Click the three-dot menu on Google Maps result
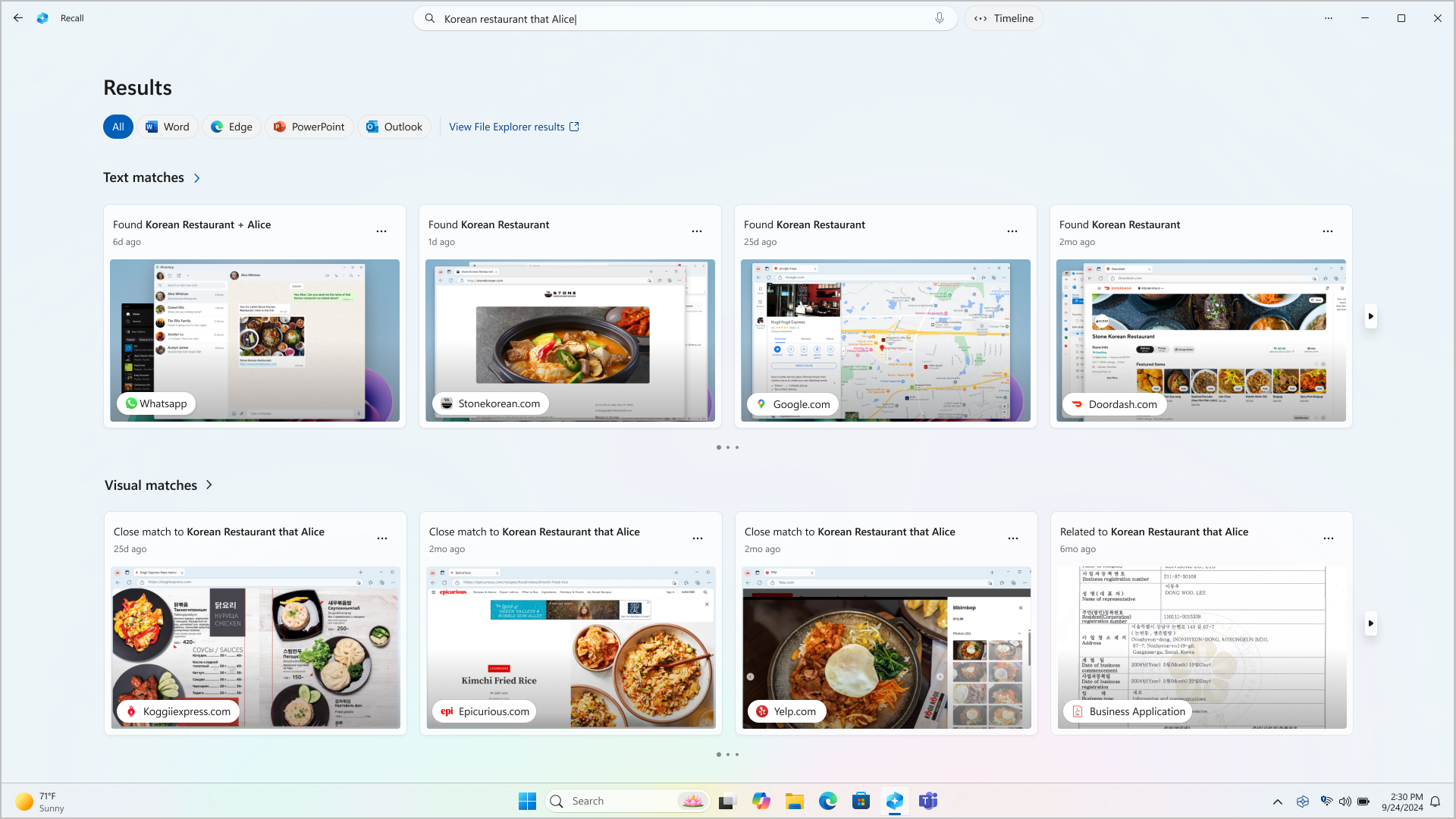The height and width of the screenshot is (819, 1456). (1012, 231)
